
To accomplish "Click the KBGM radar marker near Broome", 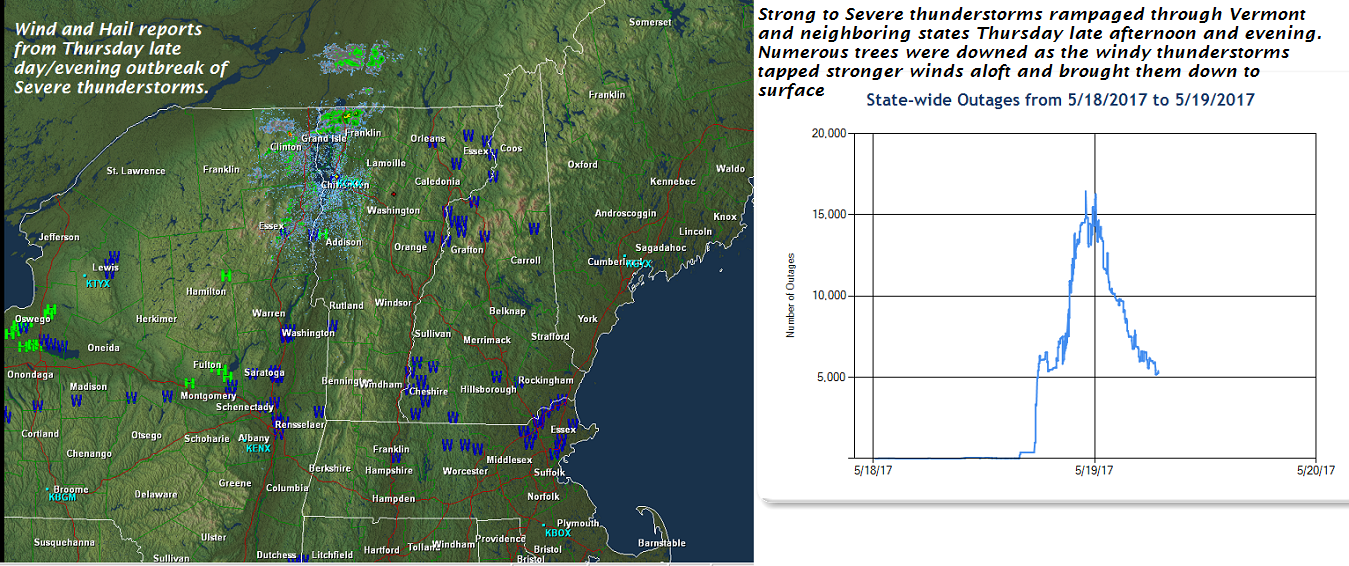I will (62, 497).
